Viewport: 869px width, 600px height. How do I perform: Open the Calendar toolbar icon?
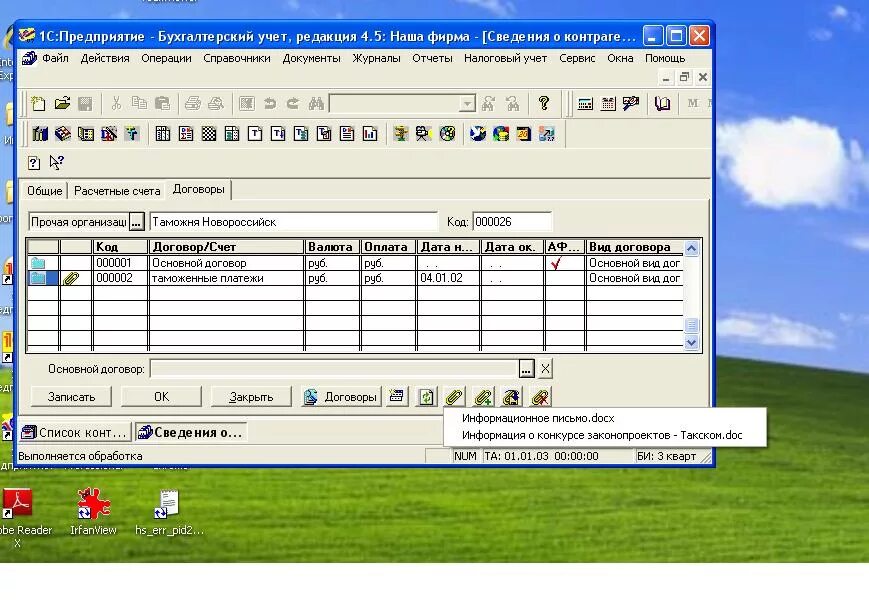[x=608, y=104]
